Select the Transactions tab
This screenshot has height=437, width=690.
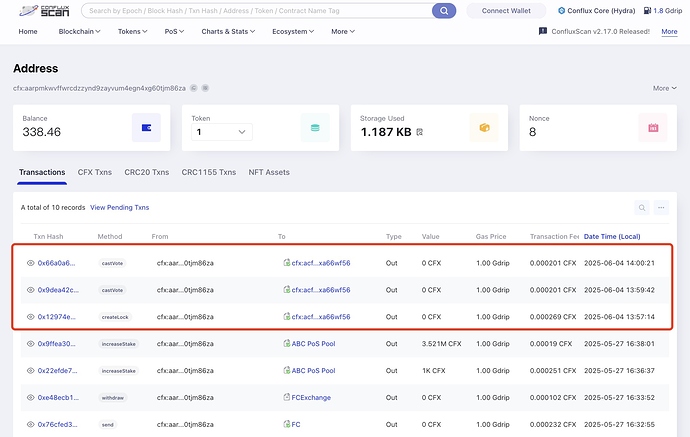[42, 172]
